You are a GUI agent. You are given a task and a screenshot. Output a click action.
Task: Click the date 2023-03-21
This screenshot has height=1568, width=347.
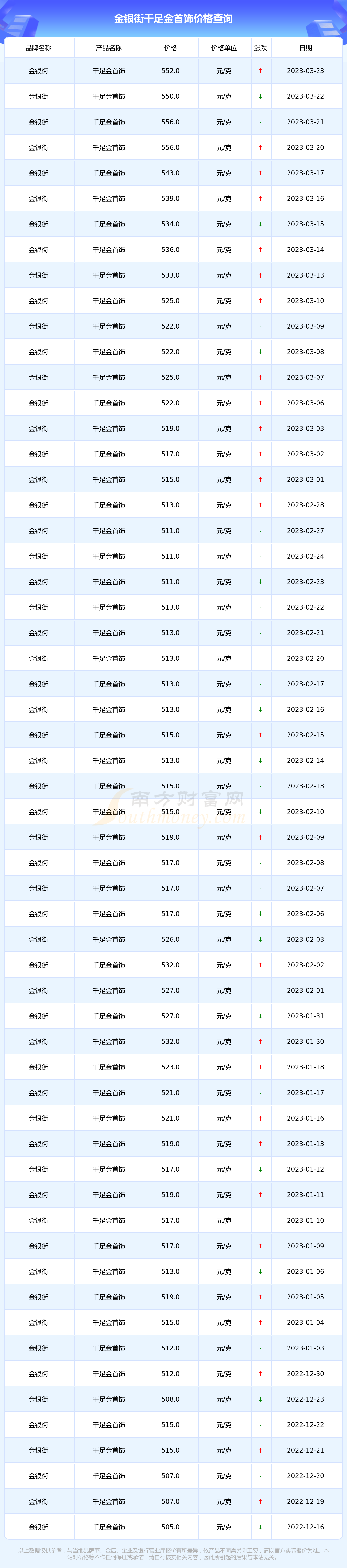(306, 122)
